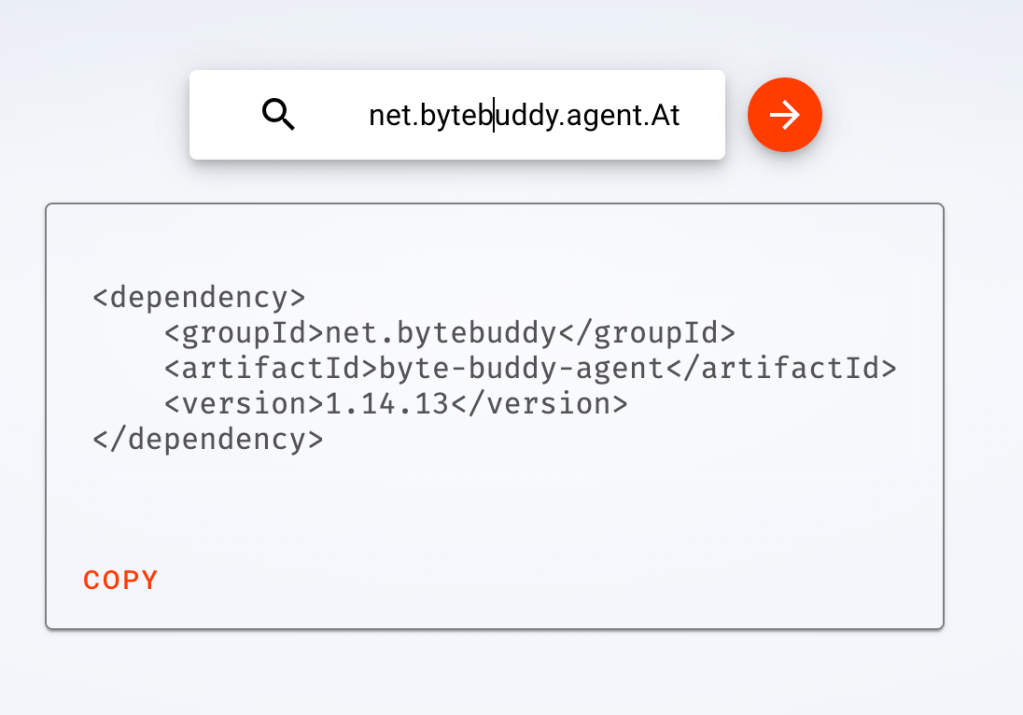Click the closing </groupId> tag
The image size is (1023, 715).
point(645,333)
